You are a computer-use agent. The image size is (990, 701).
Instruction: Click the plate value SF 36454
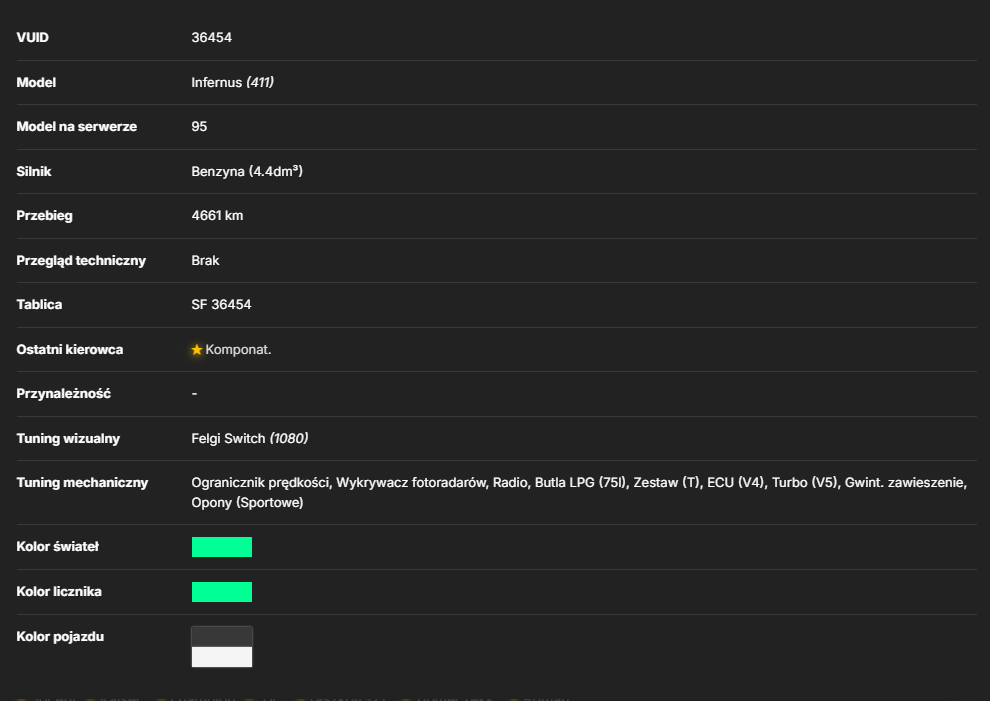click(221, 304)
